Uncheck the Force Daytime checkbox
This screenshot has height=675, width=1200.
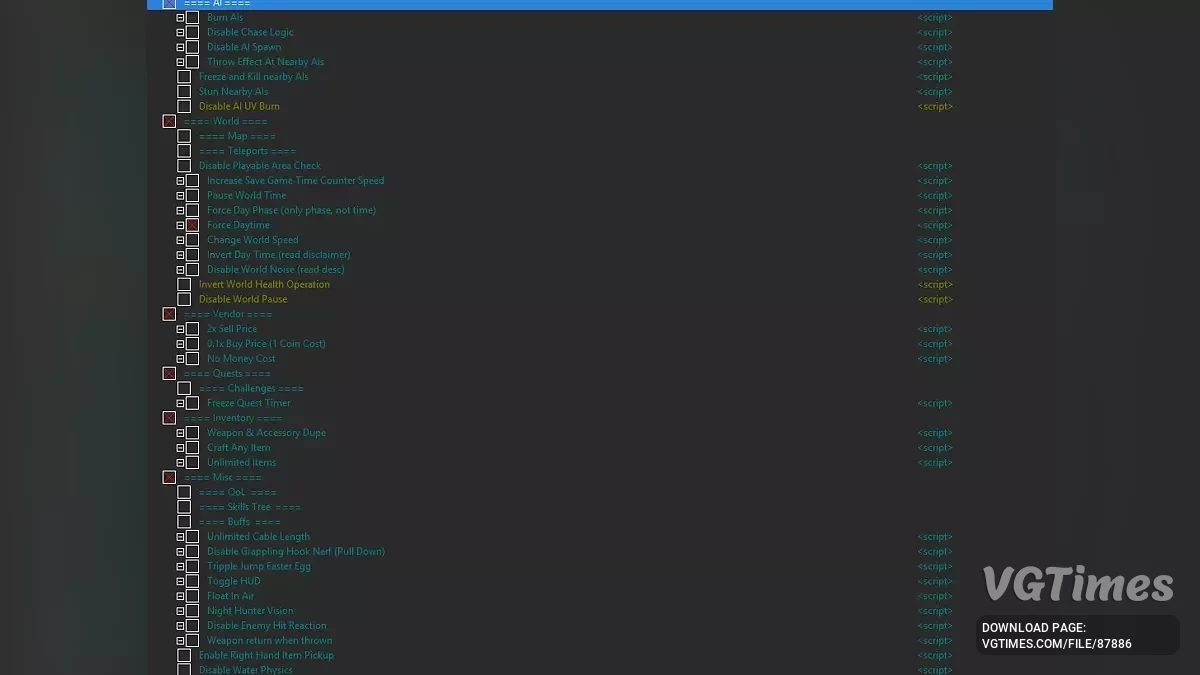192,225
